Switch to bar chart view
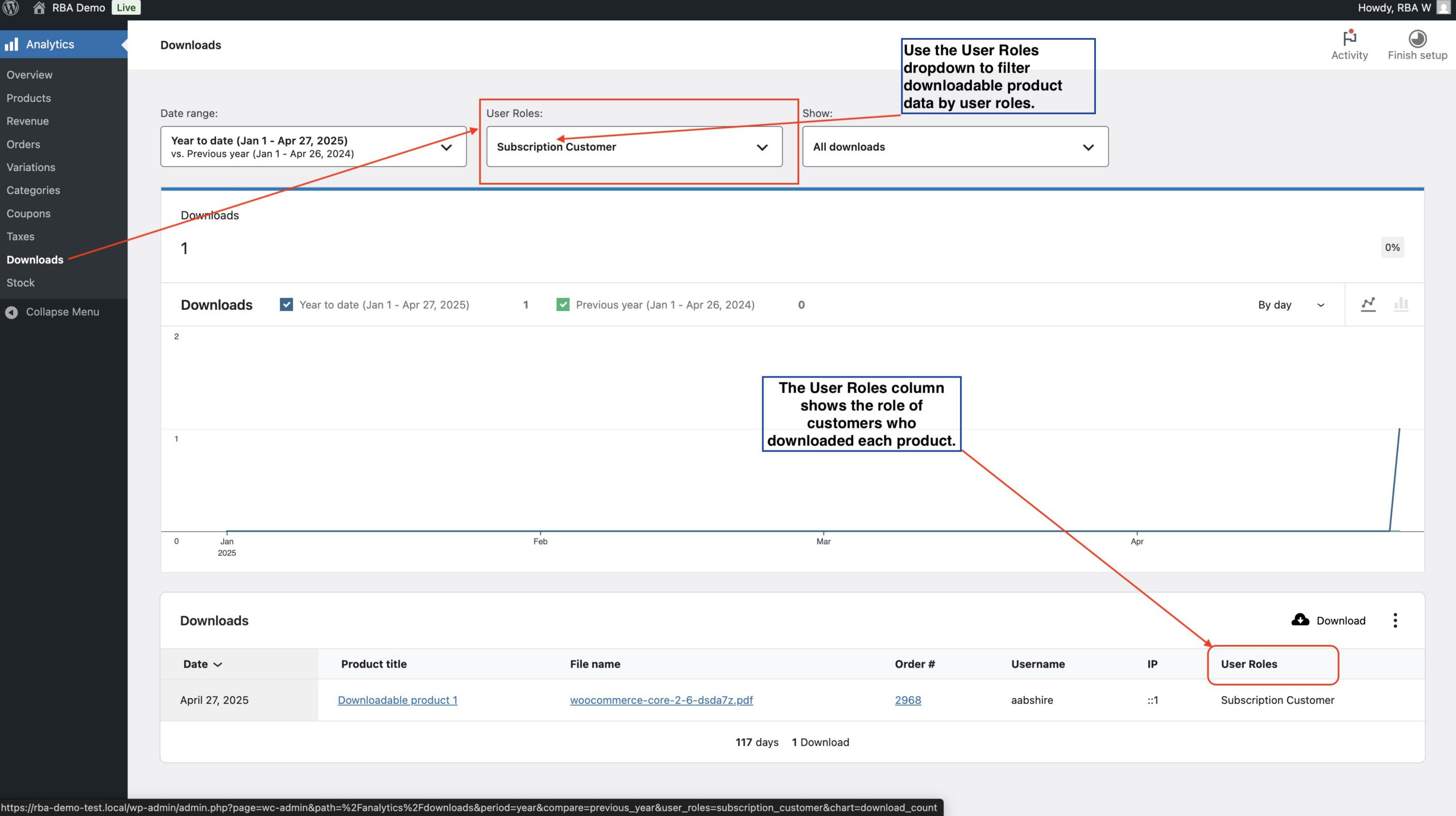 point(1401,304)
